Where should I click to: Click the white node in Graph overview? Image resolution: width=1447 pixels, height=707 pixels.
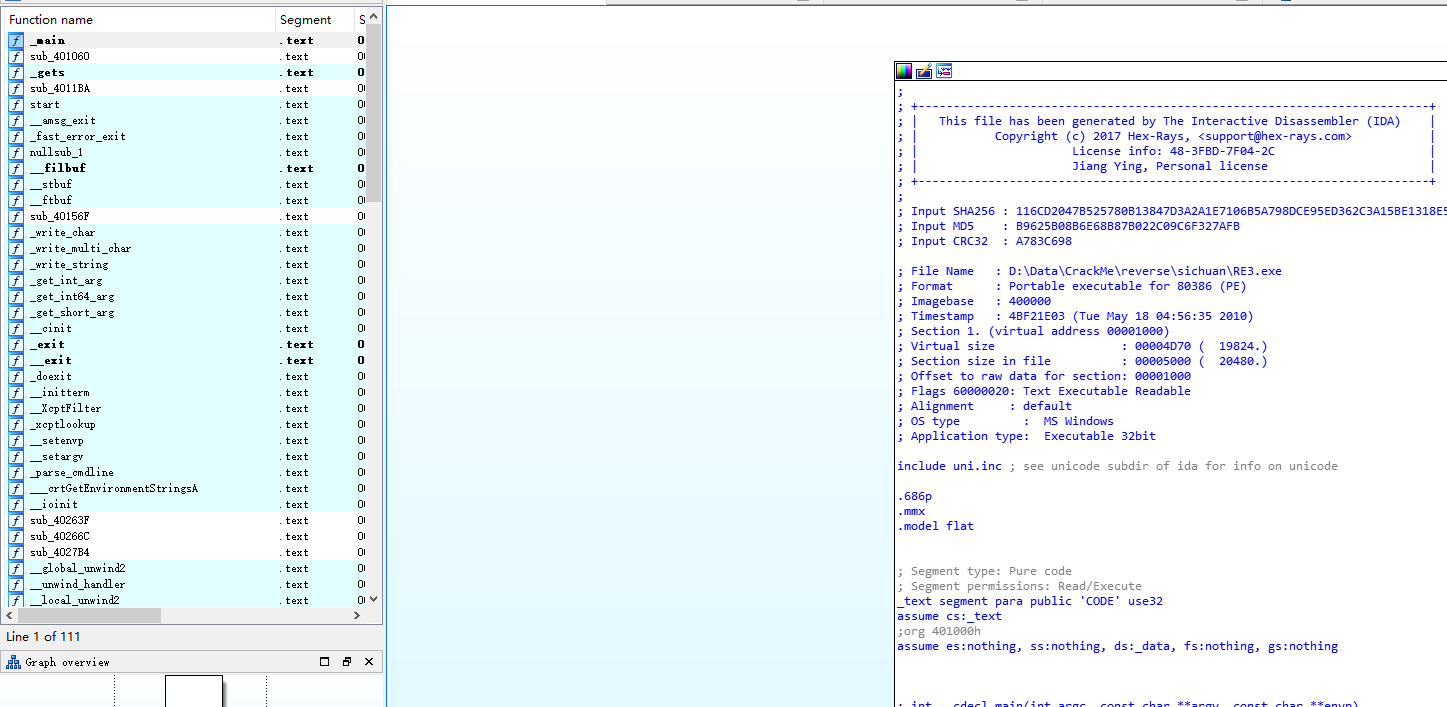click(193, 691)
